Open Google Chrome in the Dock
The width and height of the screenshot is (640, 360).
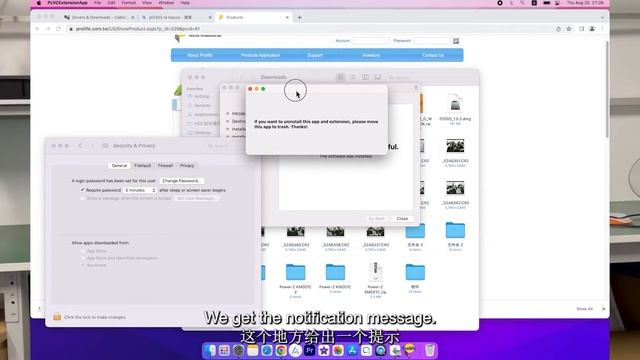(281, 350)
